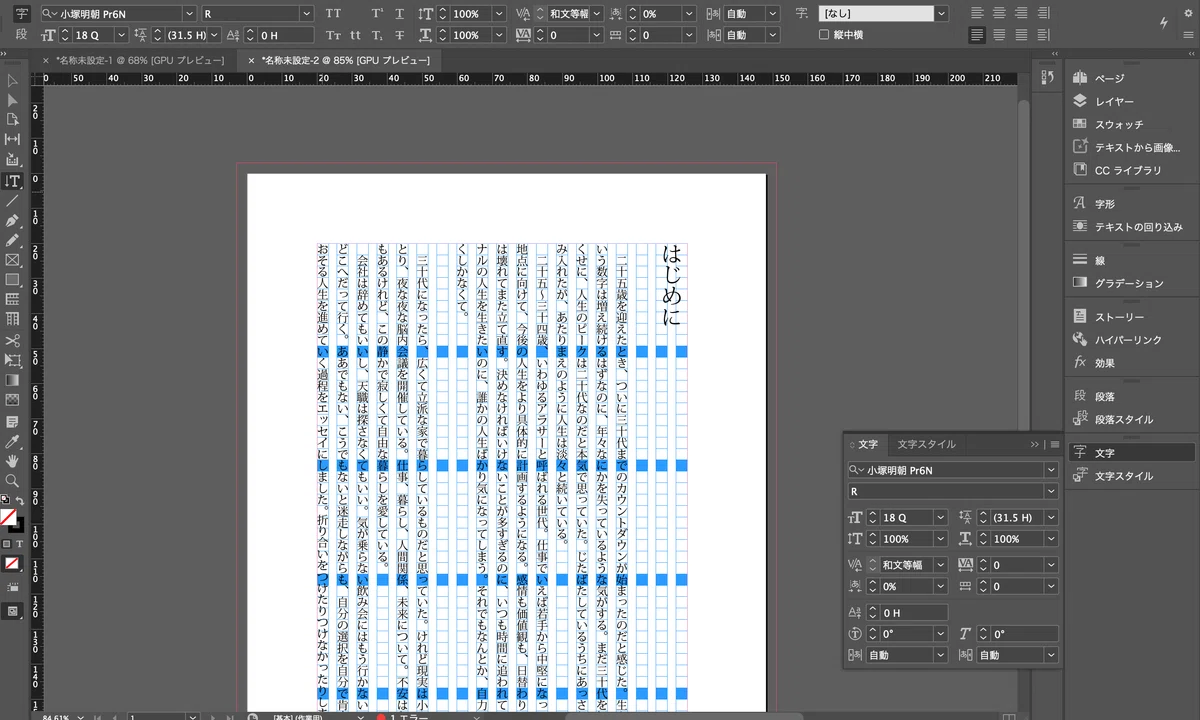Select the Pencil tool
This screenshot has width=1200, height=720.
pos(12,240)
